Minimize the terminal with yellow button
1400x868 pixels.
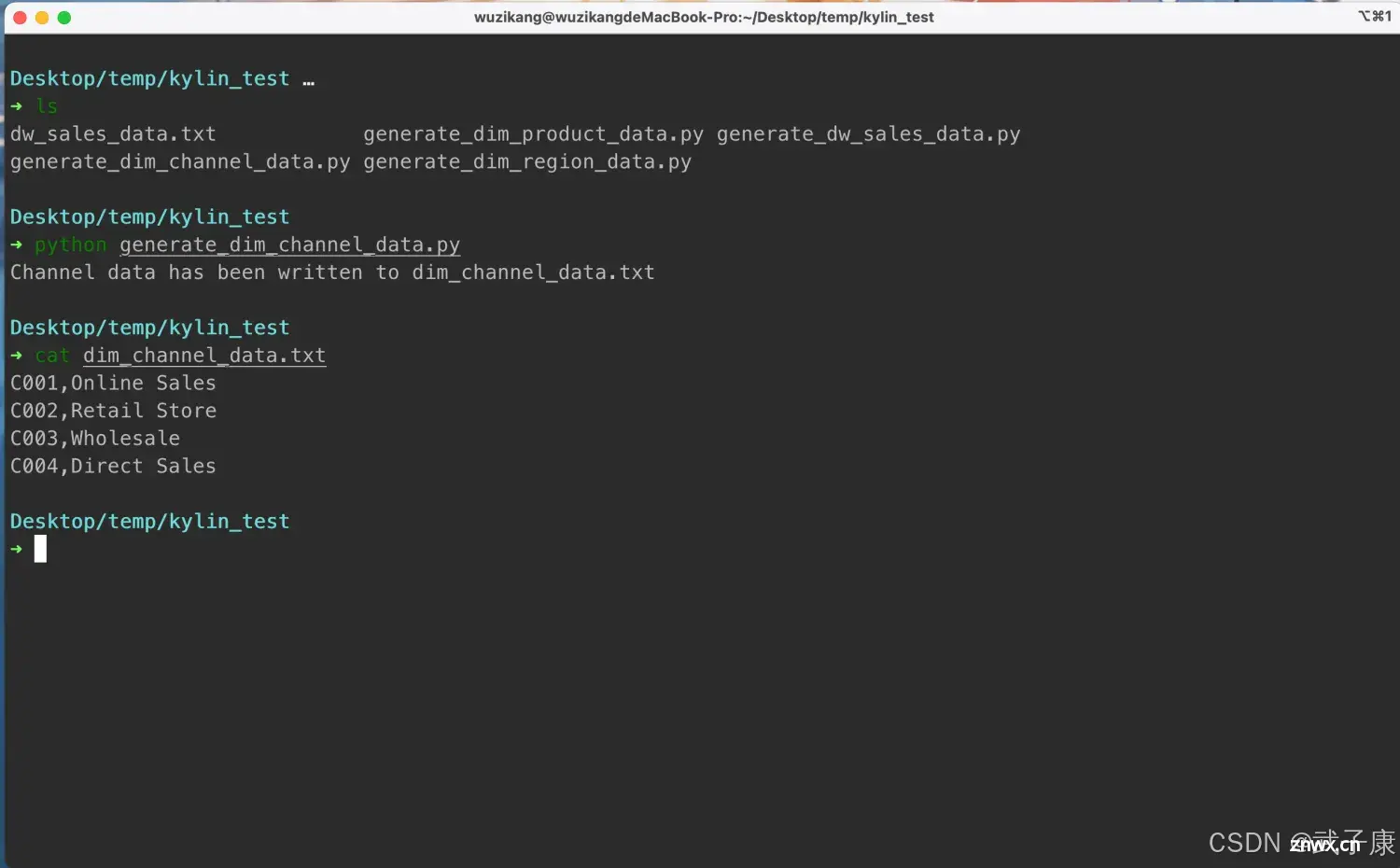click(42, 18)
